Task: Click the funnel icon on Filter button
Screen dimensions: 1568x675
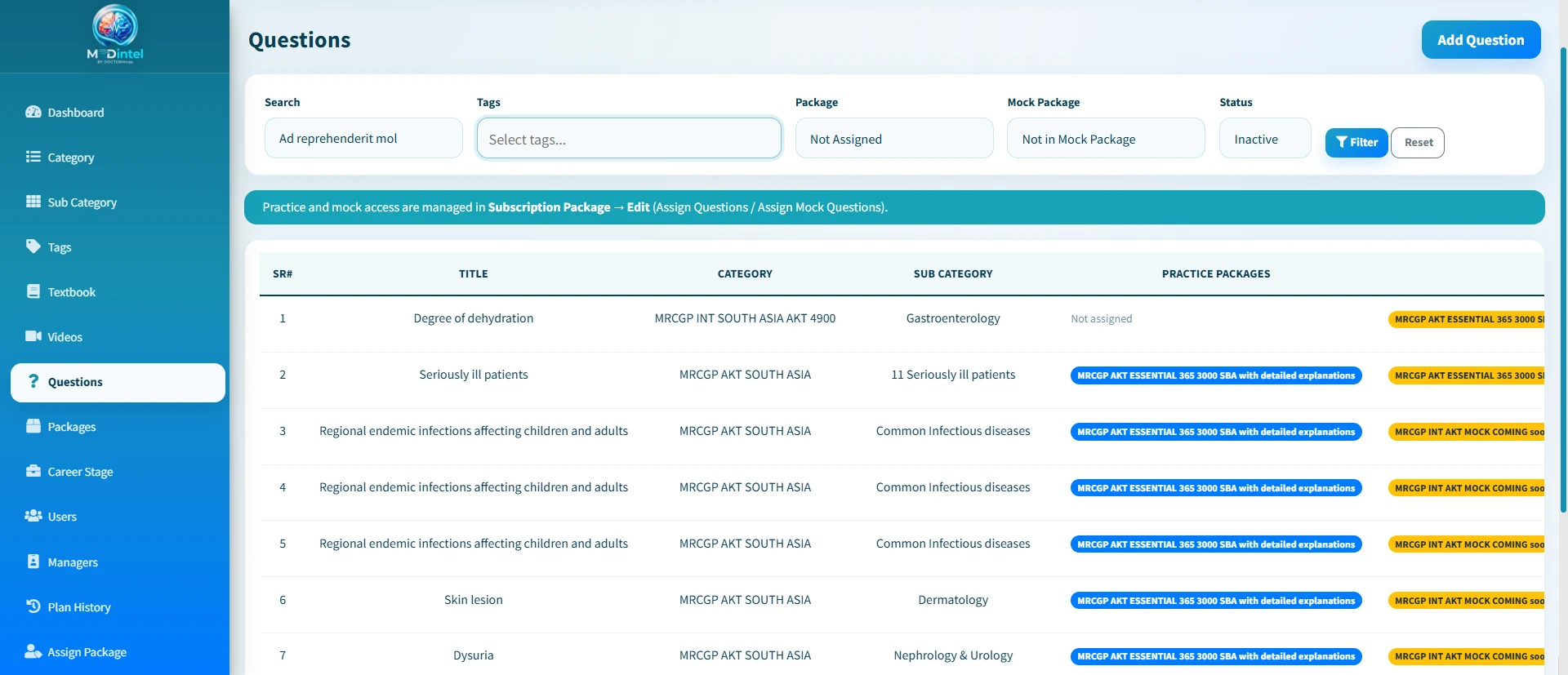Action: 1342,142
